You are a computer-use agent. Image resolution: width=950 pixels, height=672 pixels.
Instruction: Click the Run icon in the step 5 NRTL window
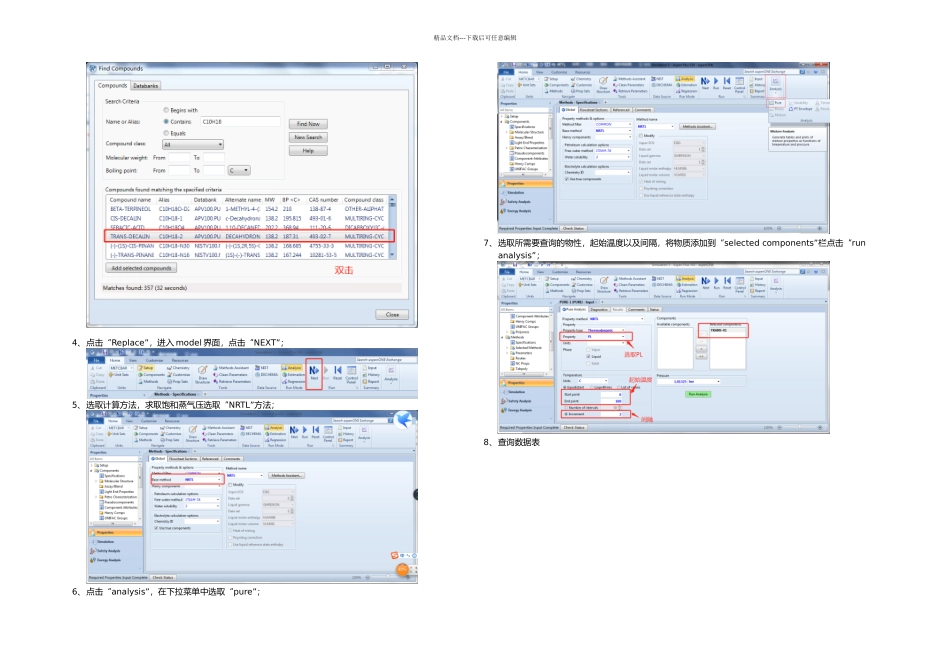tap(305, 431)
